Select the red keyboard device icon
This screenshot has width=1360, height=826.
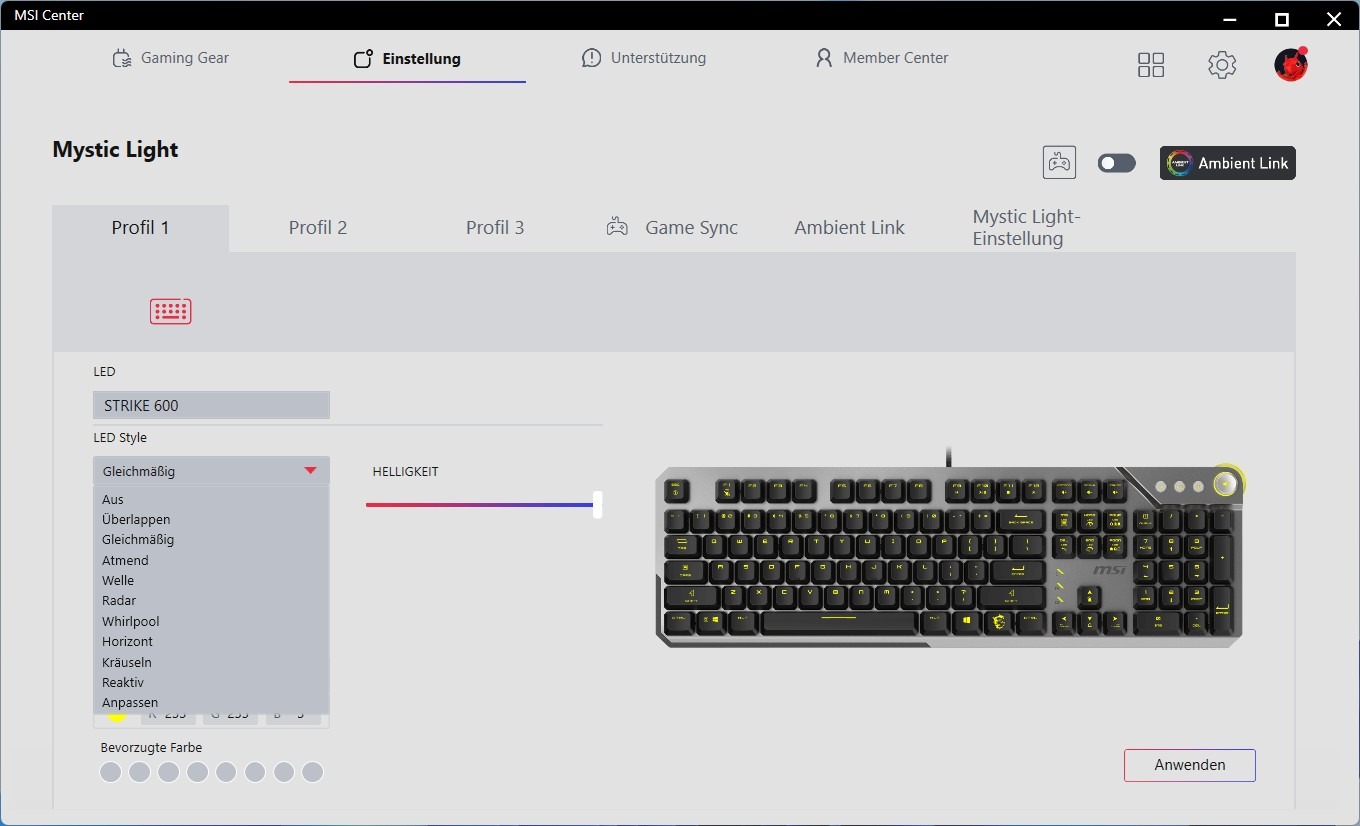171,311
